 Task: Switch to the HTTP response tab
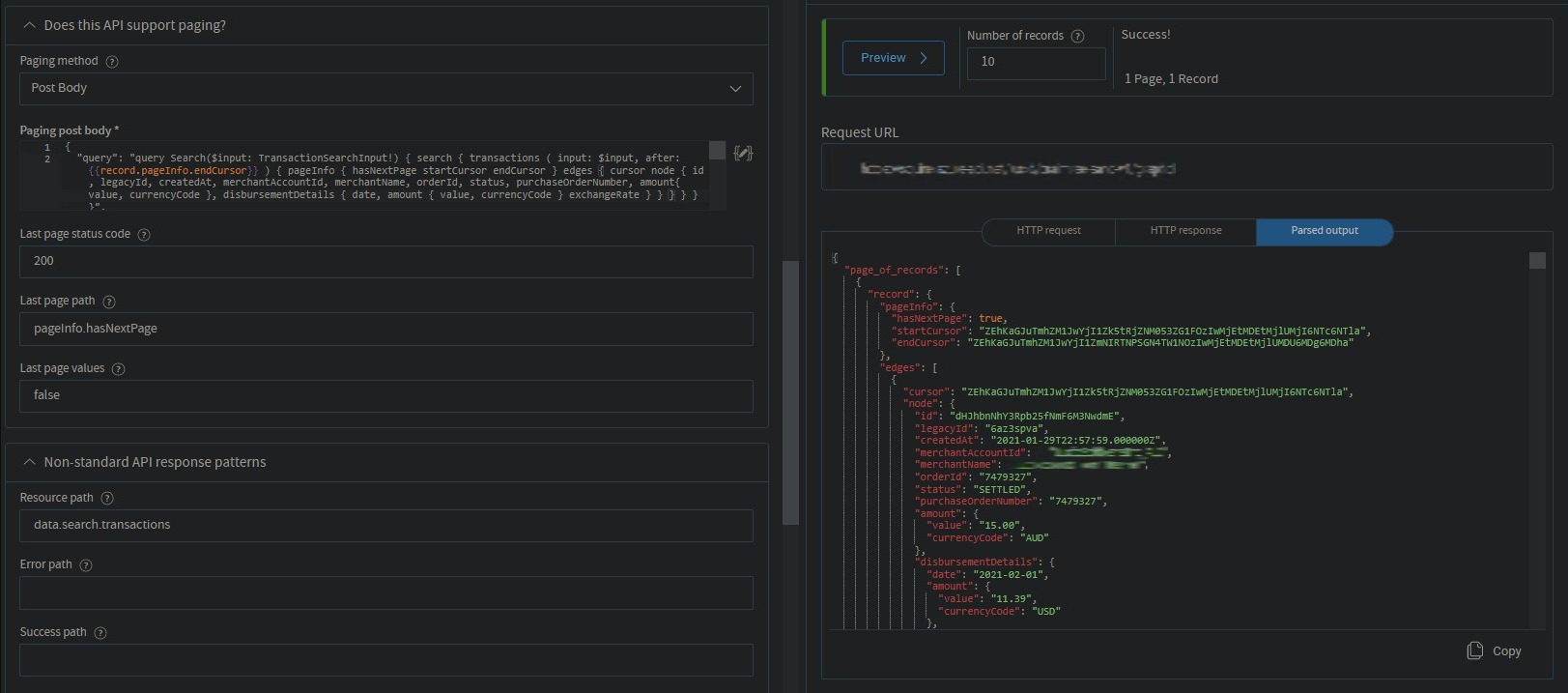click(x=1185, y=231)
